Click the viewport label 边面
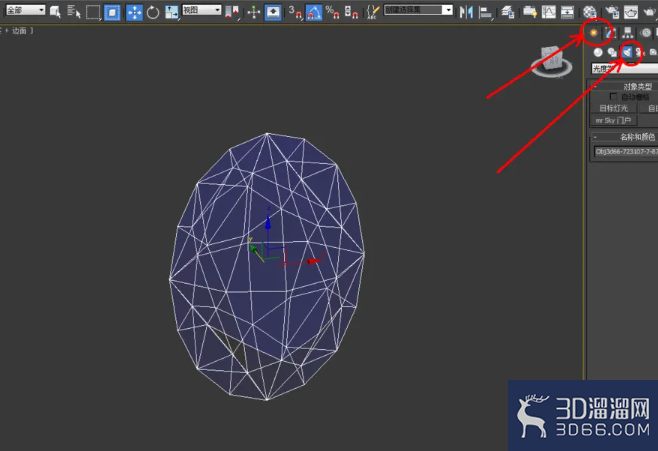The width and height of the screenshot is (658, 451). 19,31
